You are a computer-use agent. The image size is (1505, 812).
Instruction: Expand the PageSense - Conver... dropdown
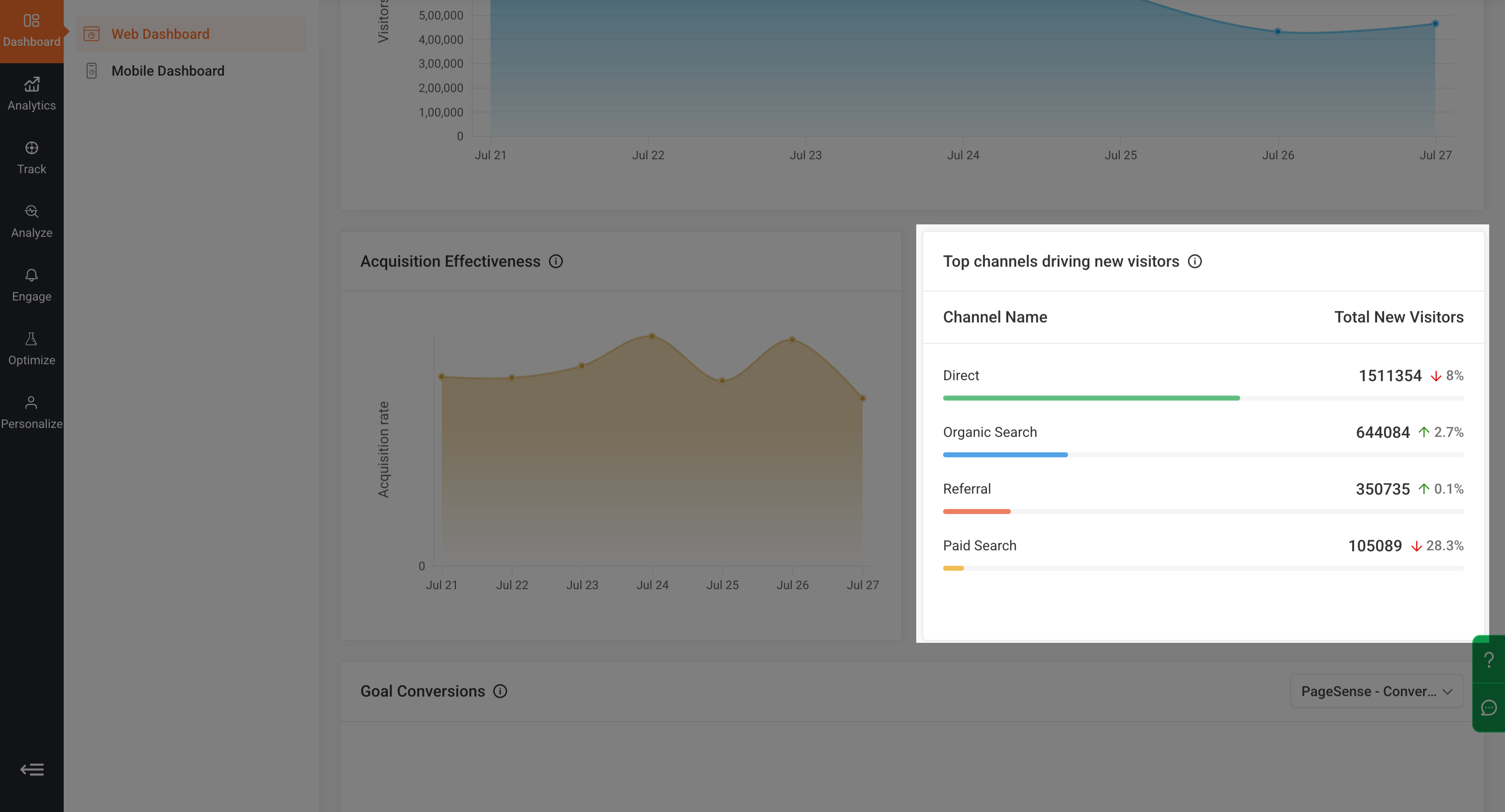tap(1377, 691)
